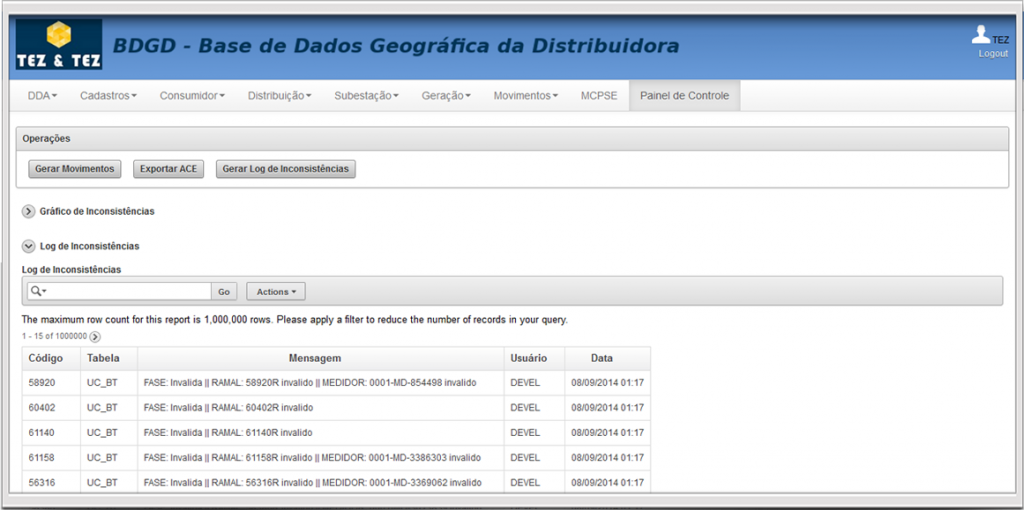
Task: Open the DDA menu
Action: [x=42, y=95]
